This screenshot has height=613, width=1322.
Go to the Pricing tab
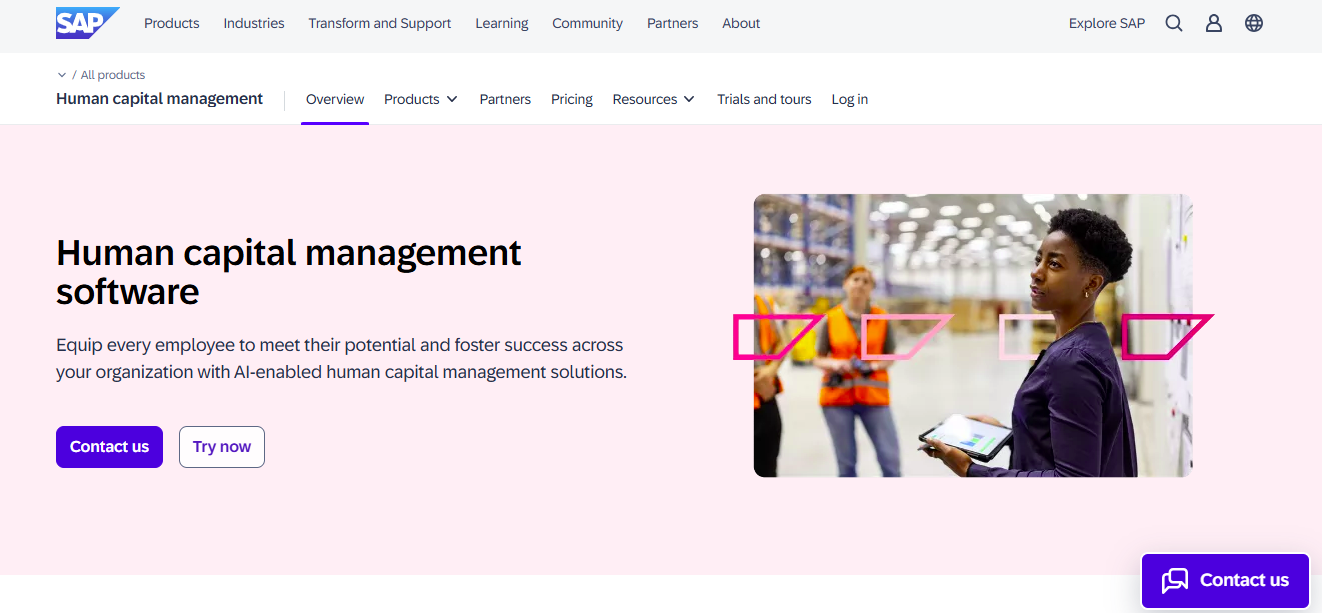coord(572,99)
